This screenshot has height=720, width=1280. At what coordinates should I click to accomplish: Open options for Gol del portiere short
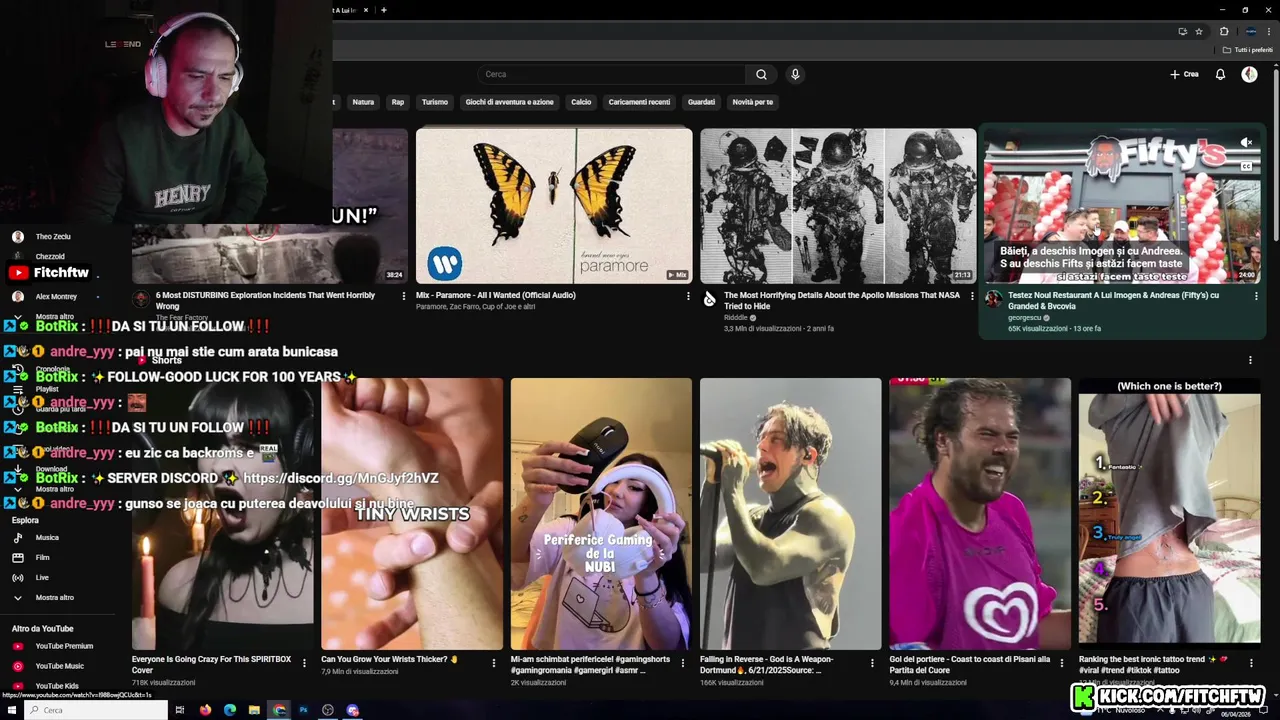pos(1061,662)
